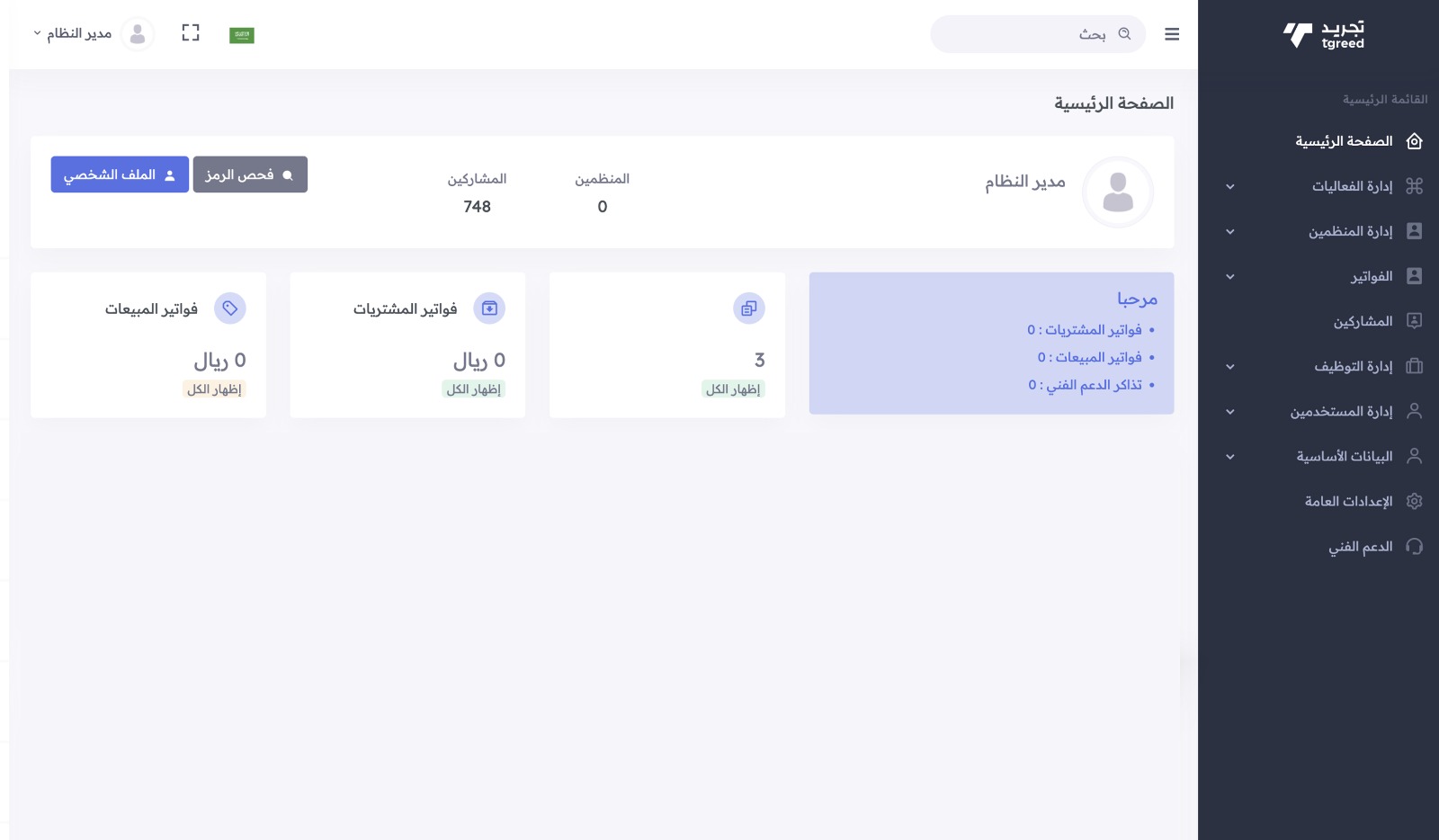
Task: Expand إدارة المنظمين submenu
Action: click(1229, 232)
